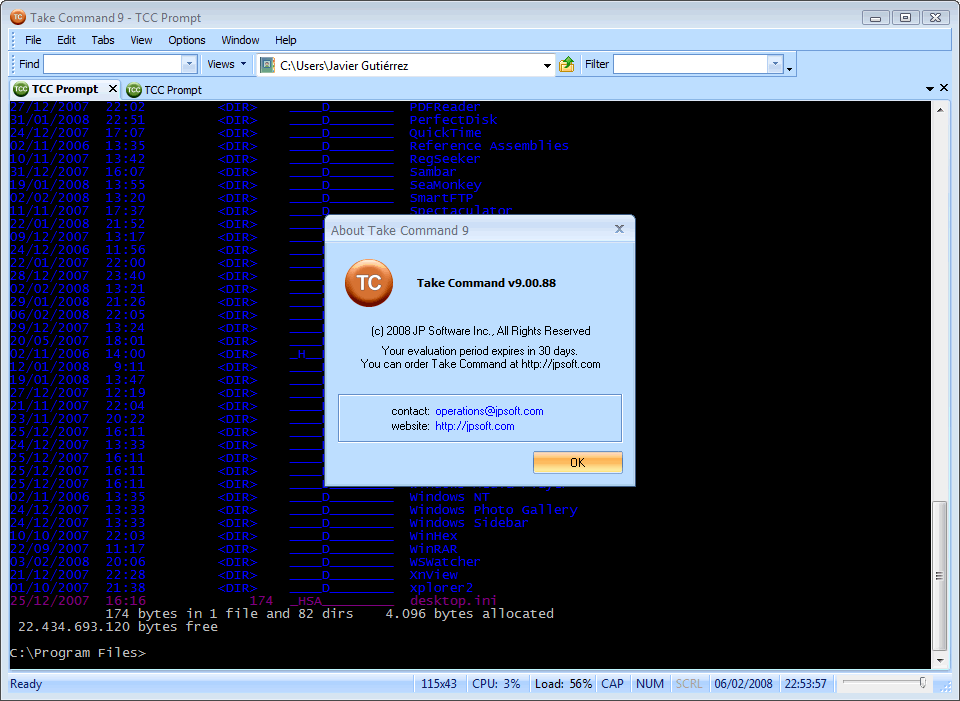This screenshot has height=701, width=960.
Task: Expand the Filter combo box dropdown
Action: [775, 64]
